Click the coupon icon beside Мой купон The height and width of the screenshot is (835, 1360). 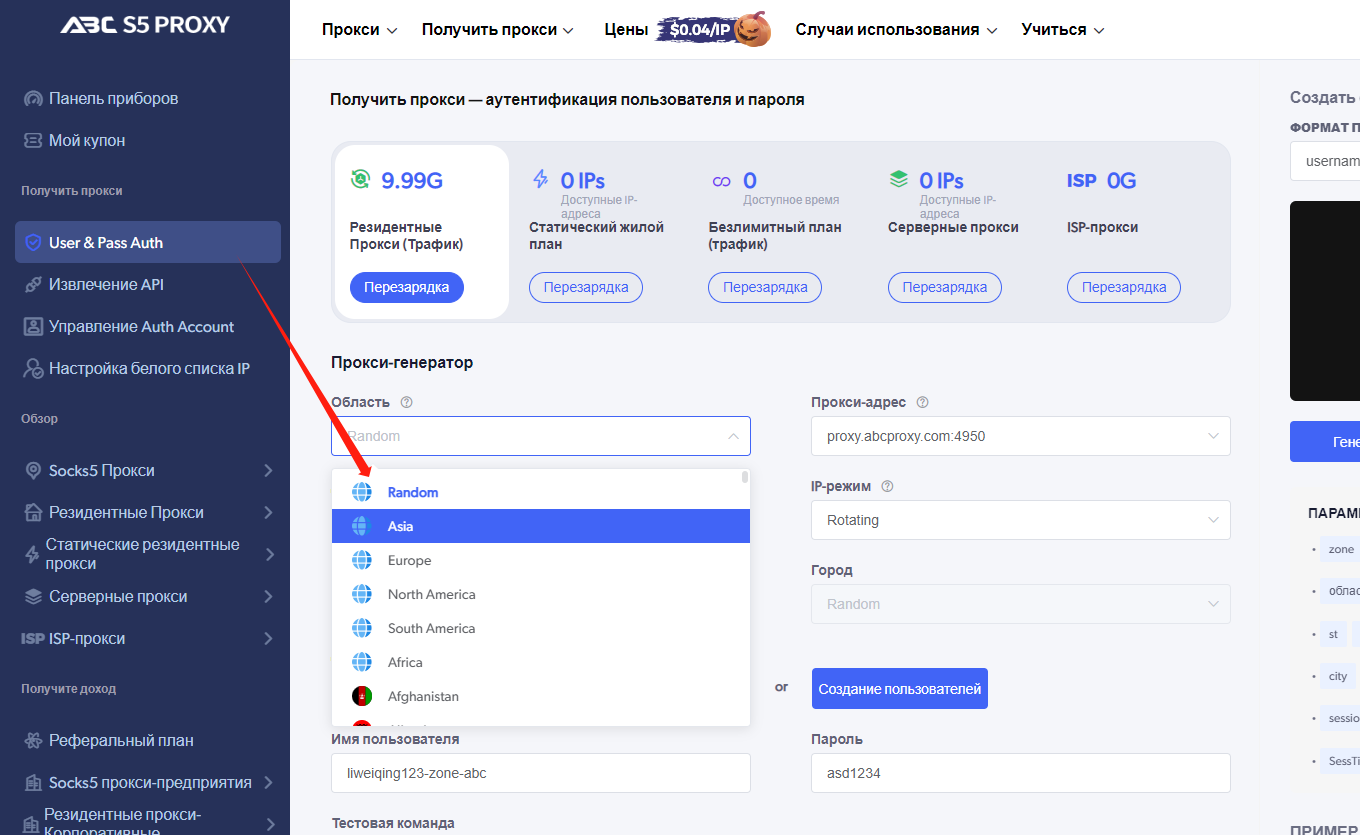33,141
